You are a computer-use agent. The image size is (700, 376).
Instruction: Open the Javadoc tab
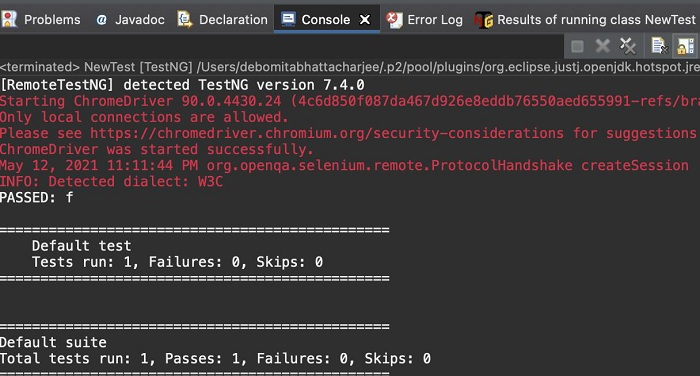tap(140, 20)
